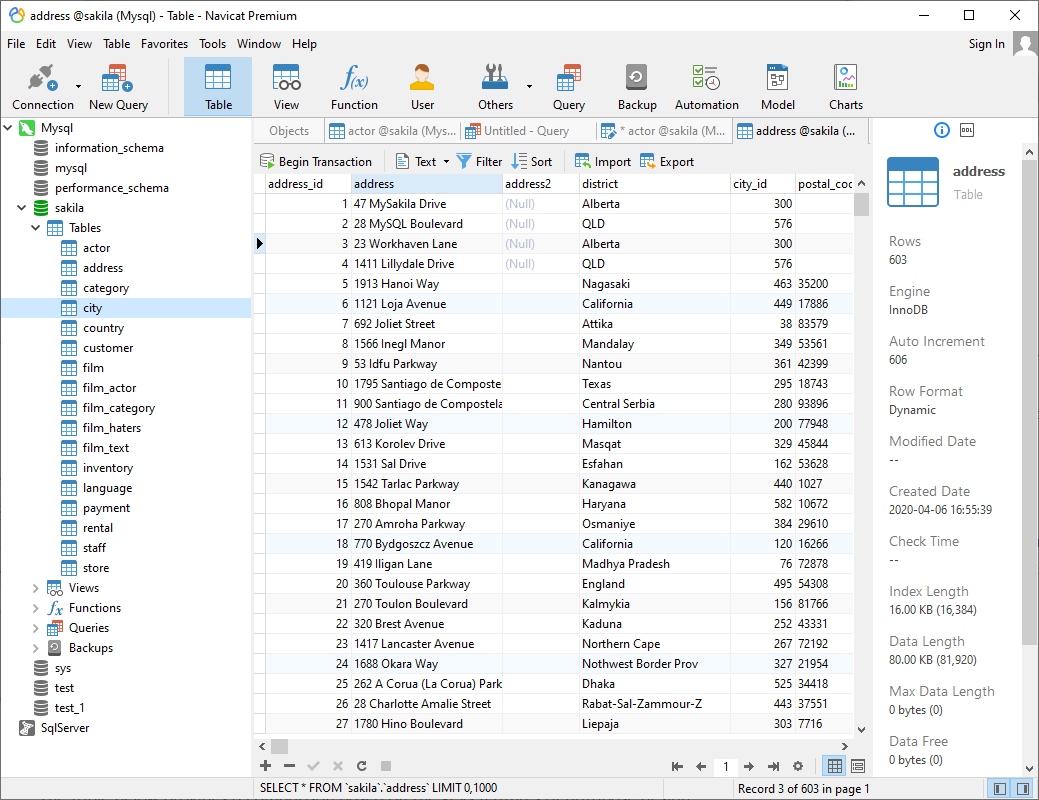Open the Function toolbar button
The width and height of the screenshot is (1039, 800).
click(x=354, y=87)
